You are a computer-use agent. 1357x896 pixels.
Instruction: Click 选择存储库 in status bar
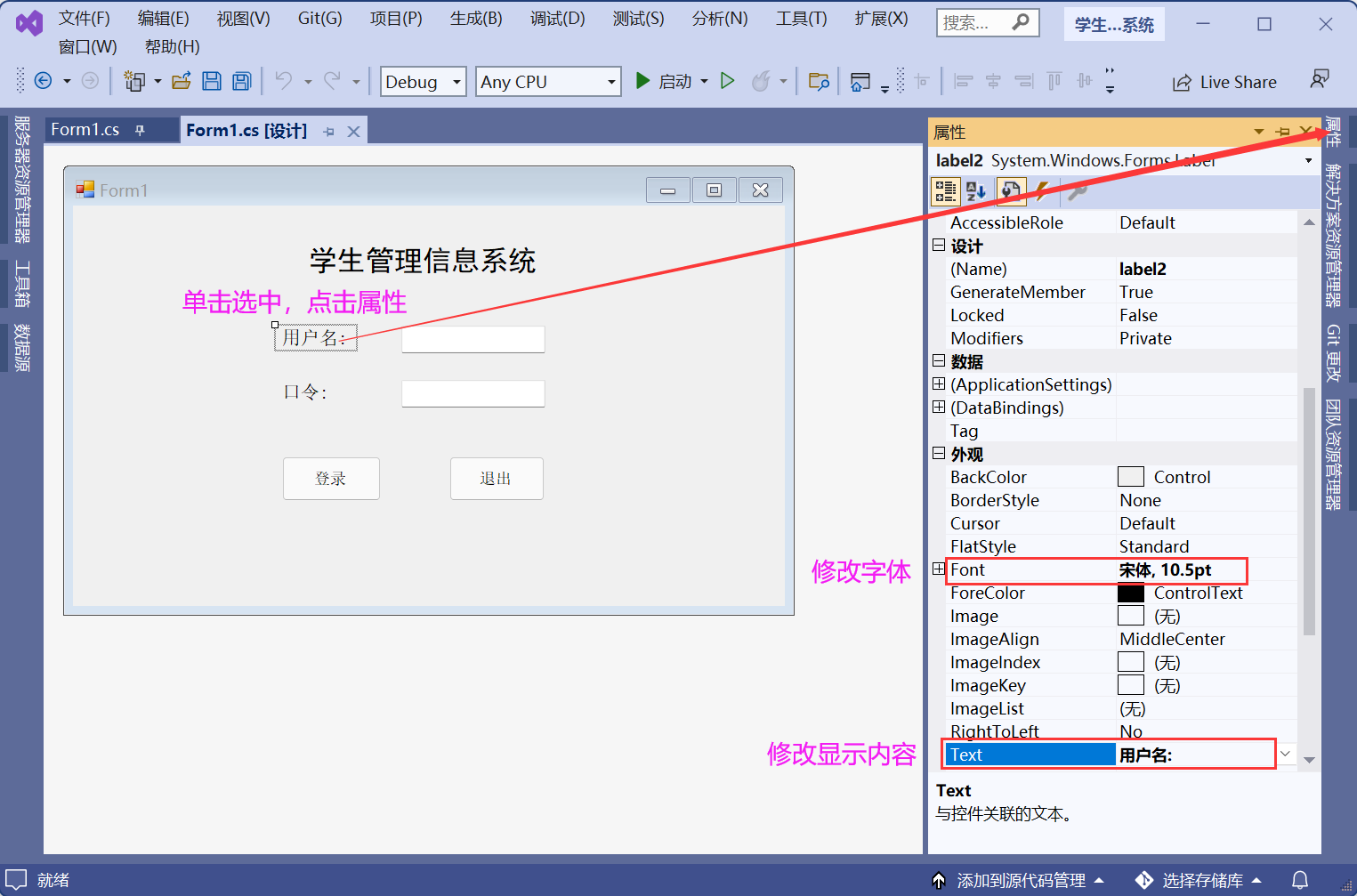(x=1199, y=880)
